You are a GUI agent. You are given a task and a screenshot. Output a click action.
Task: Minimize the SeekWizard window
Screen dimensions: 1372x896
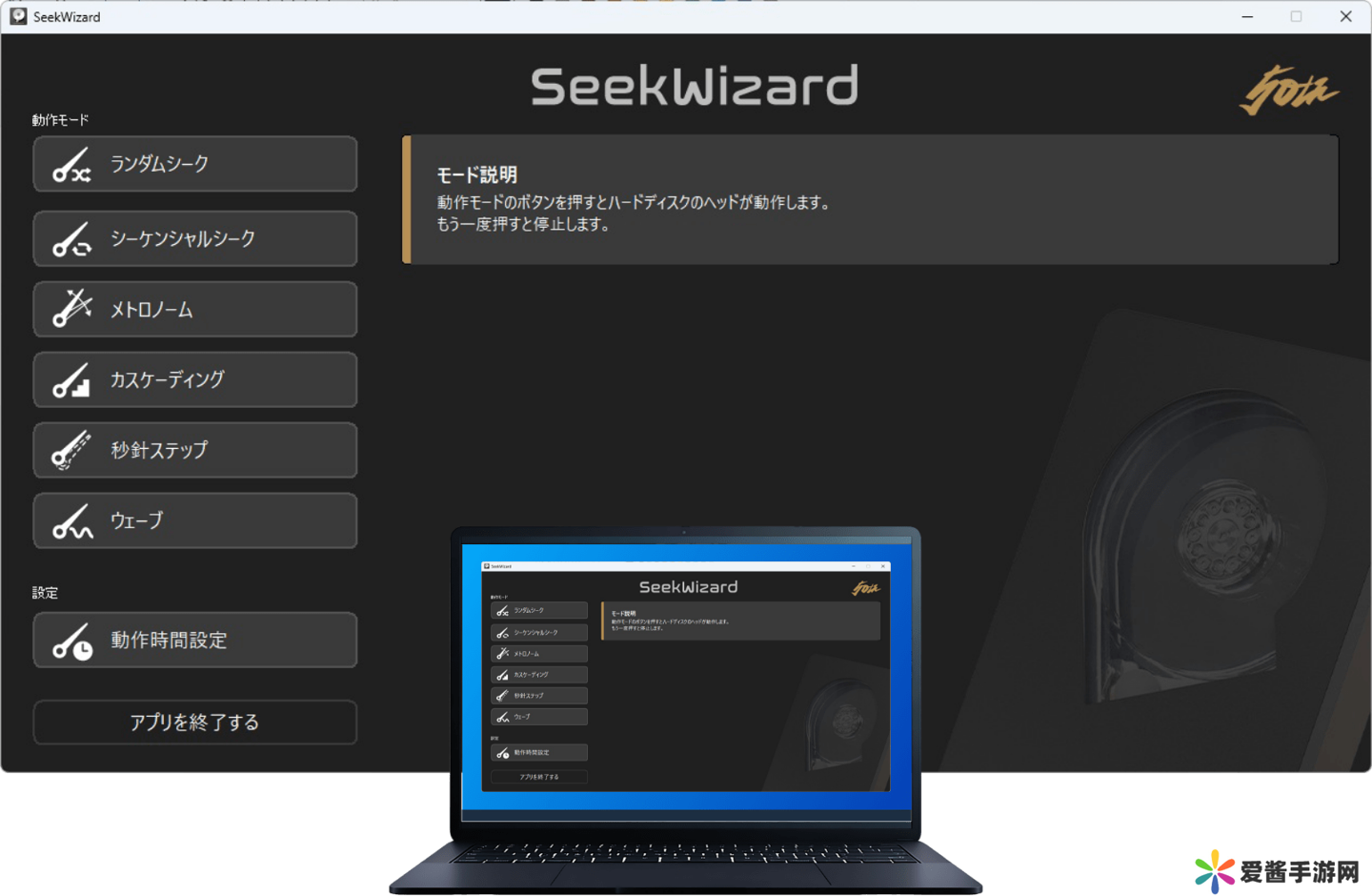[x=1247, y=16]
